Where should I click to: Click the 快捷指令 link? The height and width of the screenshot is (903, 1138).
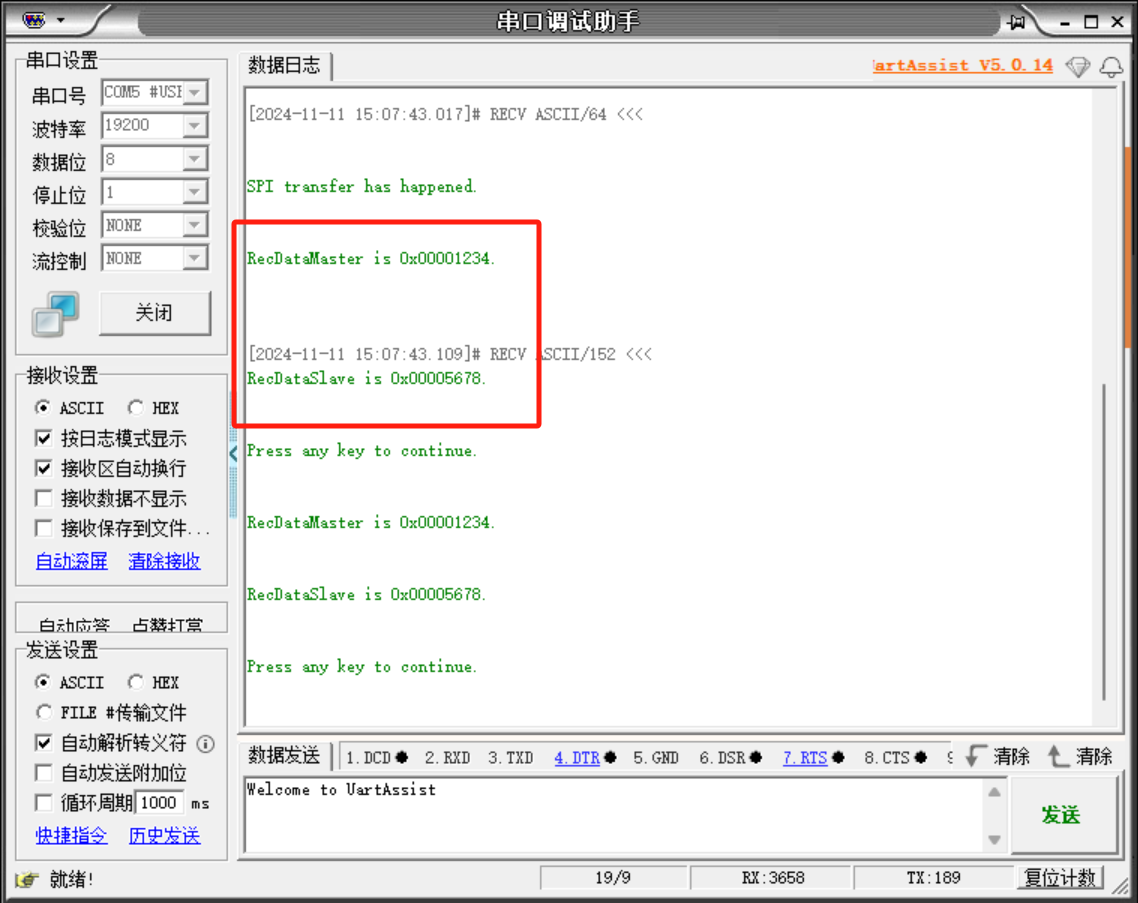(72, 835)
